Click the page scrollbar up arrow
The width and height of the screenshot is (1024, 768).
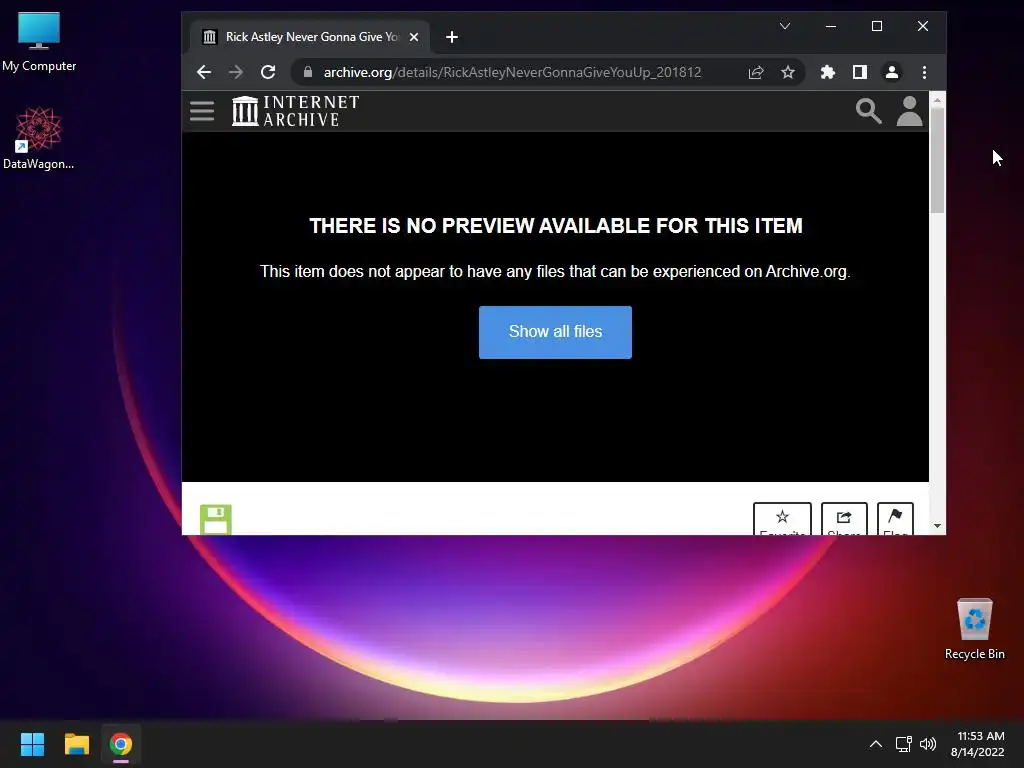click(x=937, y=100)
